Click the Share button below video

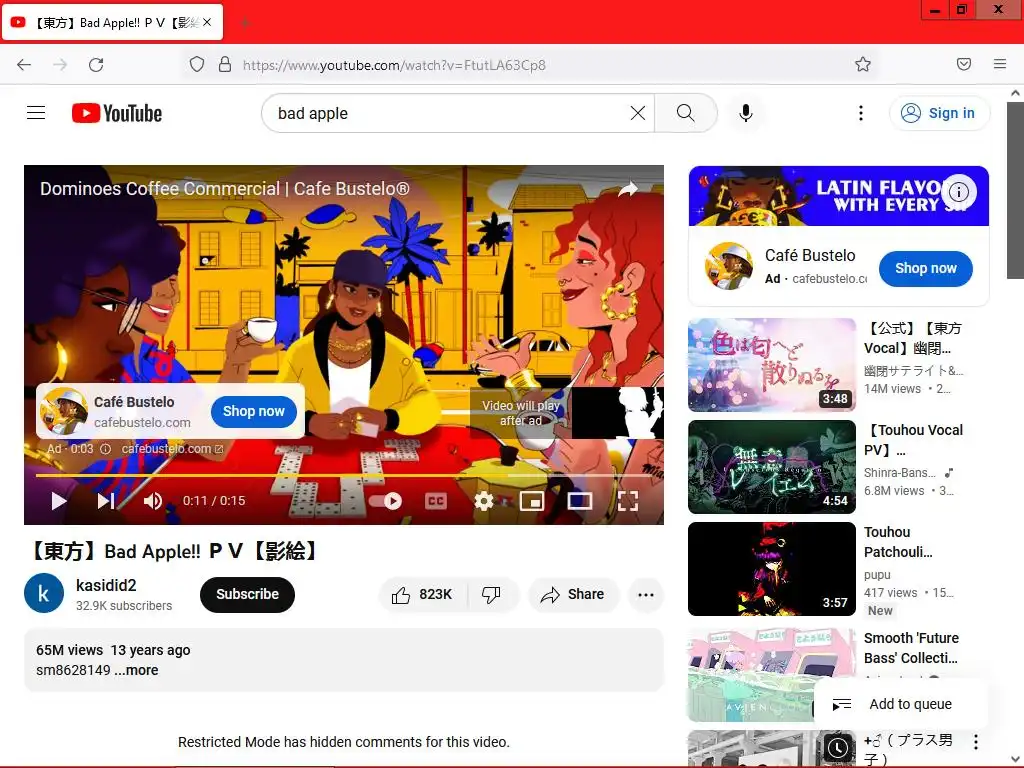(573, 594)
